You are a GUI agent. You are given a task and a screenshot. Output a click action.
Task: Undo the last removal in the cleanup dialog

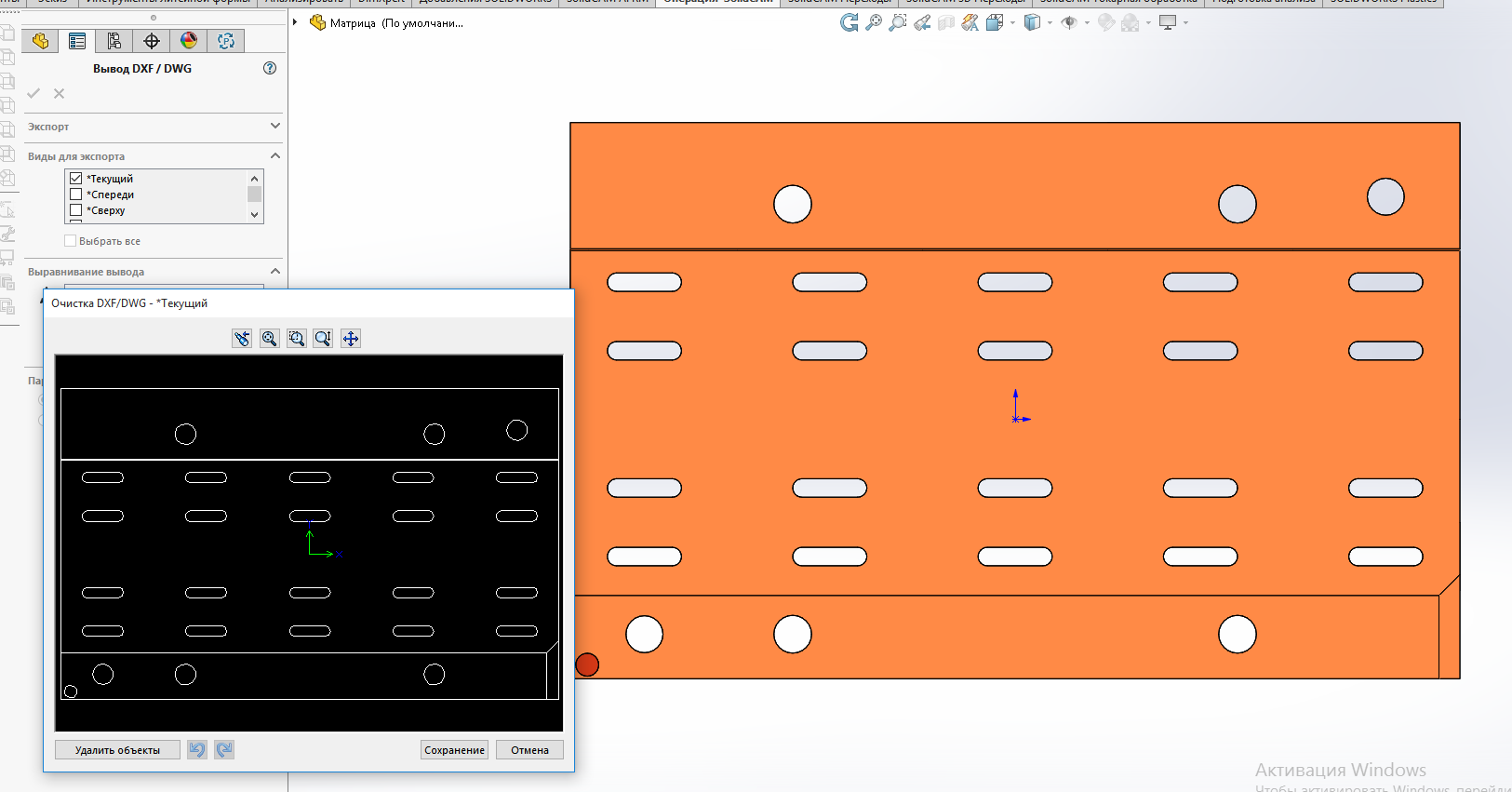coord(197,750)
